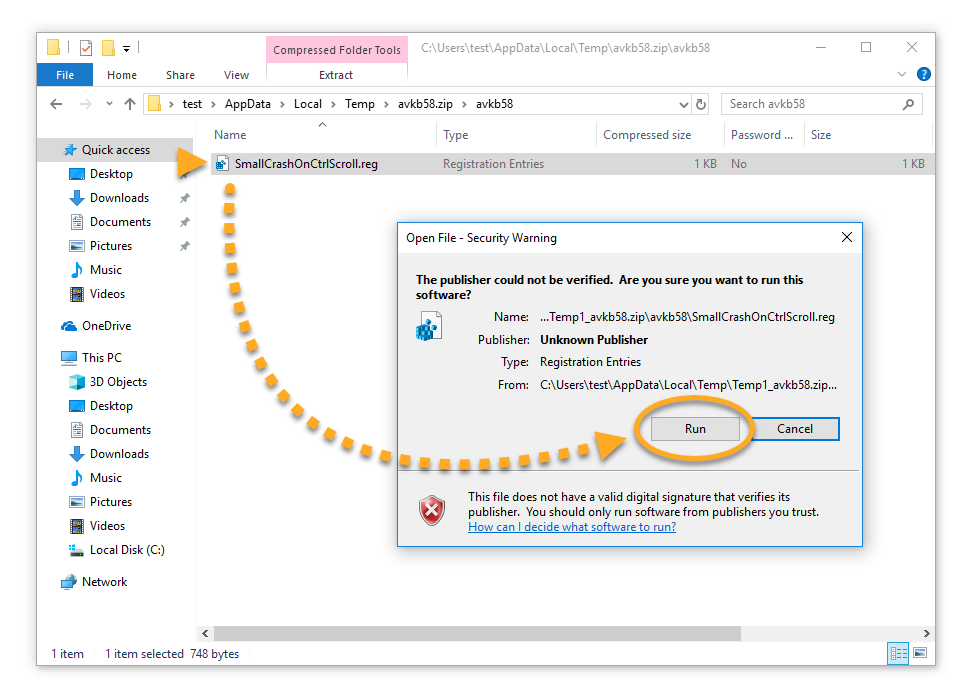Open recent locations dropdown arrow

click(x=109, y=104)
